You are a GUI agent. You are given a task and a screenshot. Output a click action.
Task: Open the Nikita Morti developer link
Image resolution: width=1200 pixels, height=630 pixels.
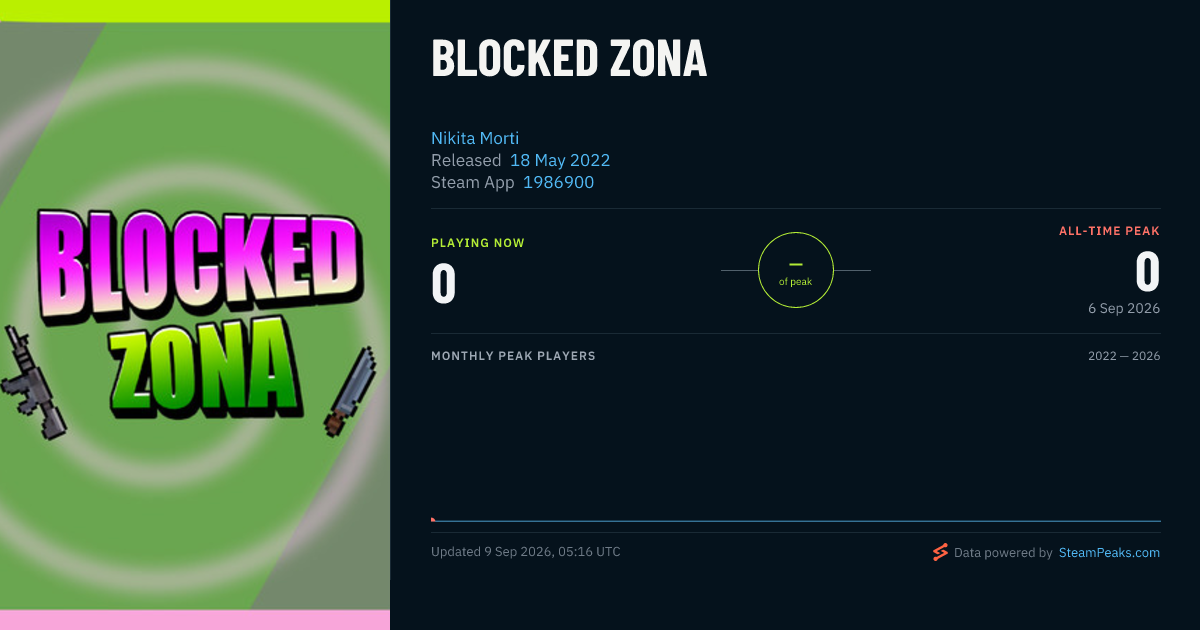coord(475,138)
